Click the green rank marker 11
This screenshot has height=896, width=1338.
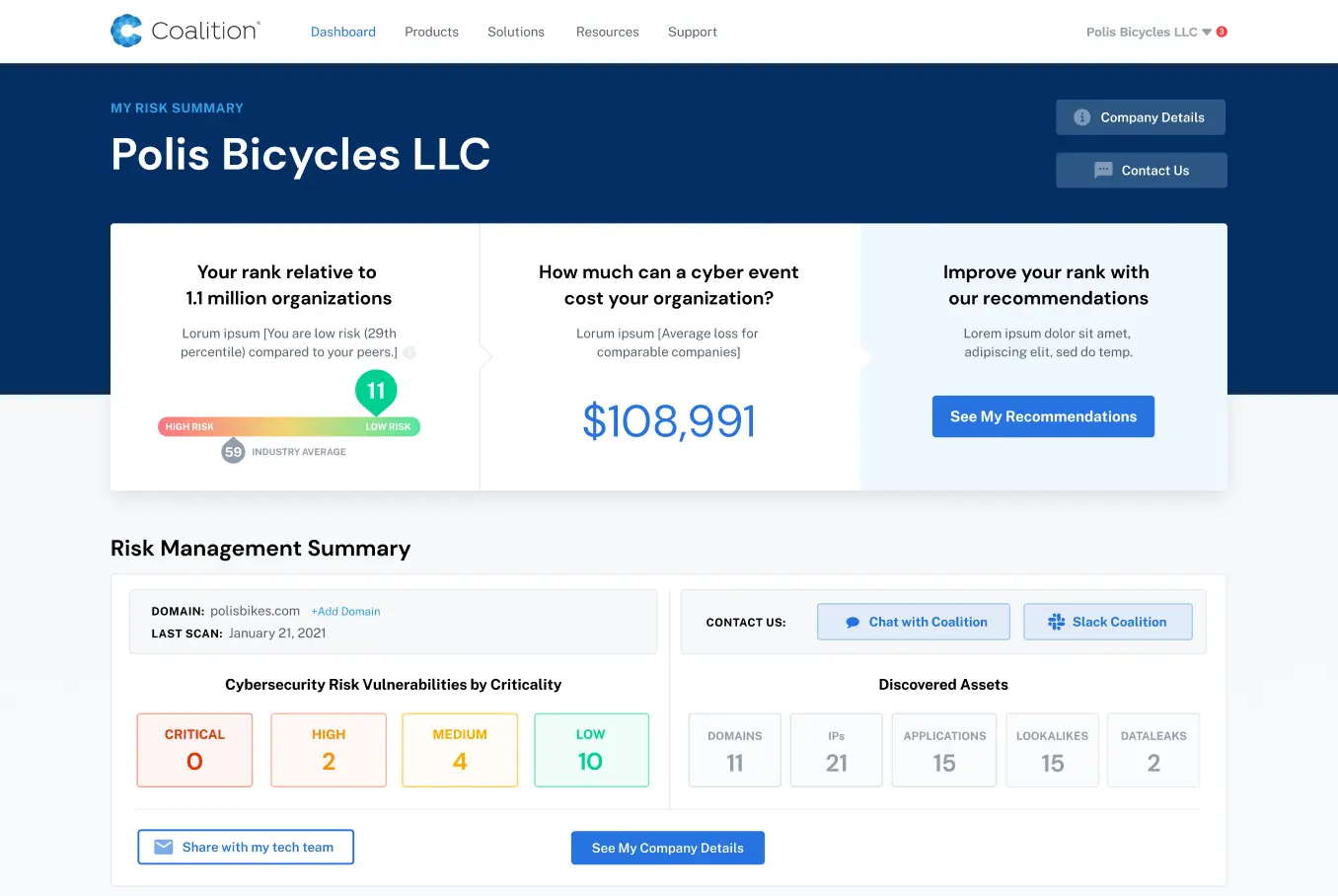376,392
